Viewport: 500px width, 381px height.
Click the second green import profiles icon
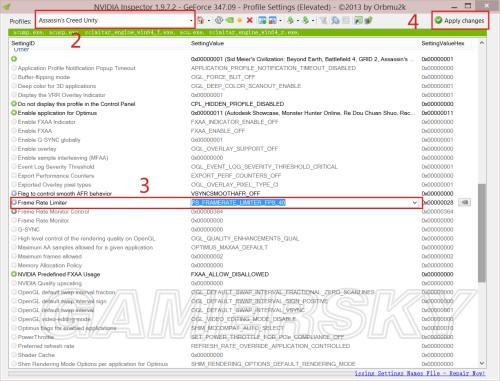[306, 20]
